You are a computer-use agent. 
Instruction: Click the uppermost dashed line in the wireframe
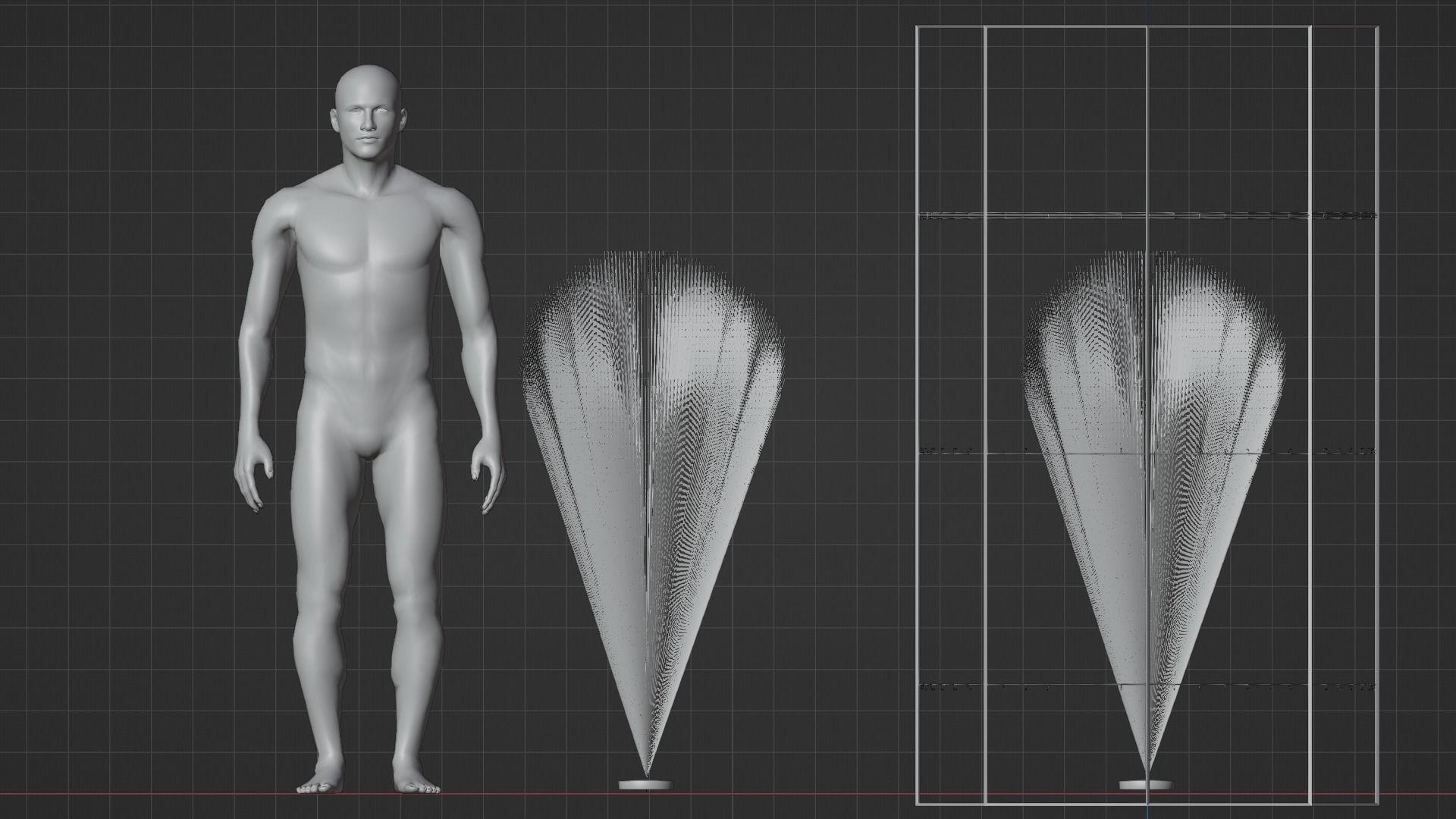(1062, 216)
